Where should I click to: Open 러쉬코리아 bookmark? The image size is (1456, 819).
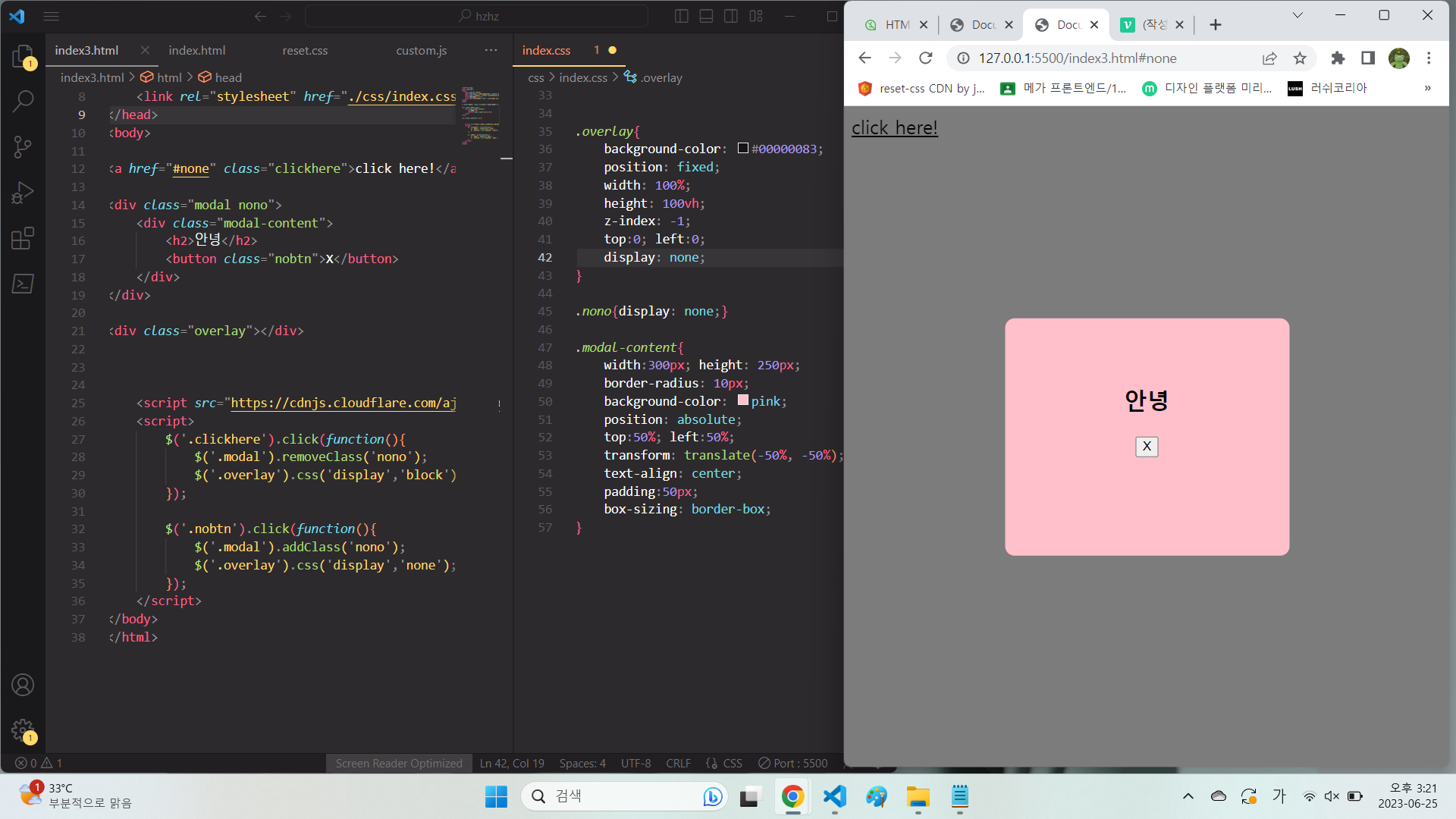coord(1327,88)
